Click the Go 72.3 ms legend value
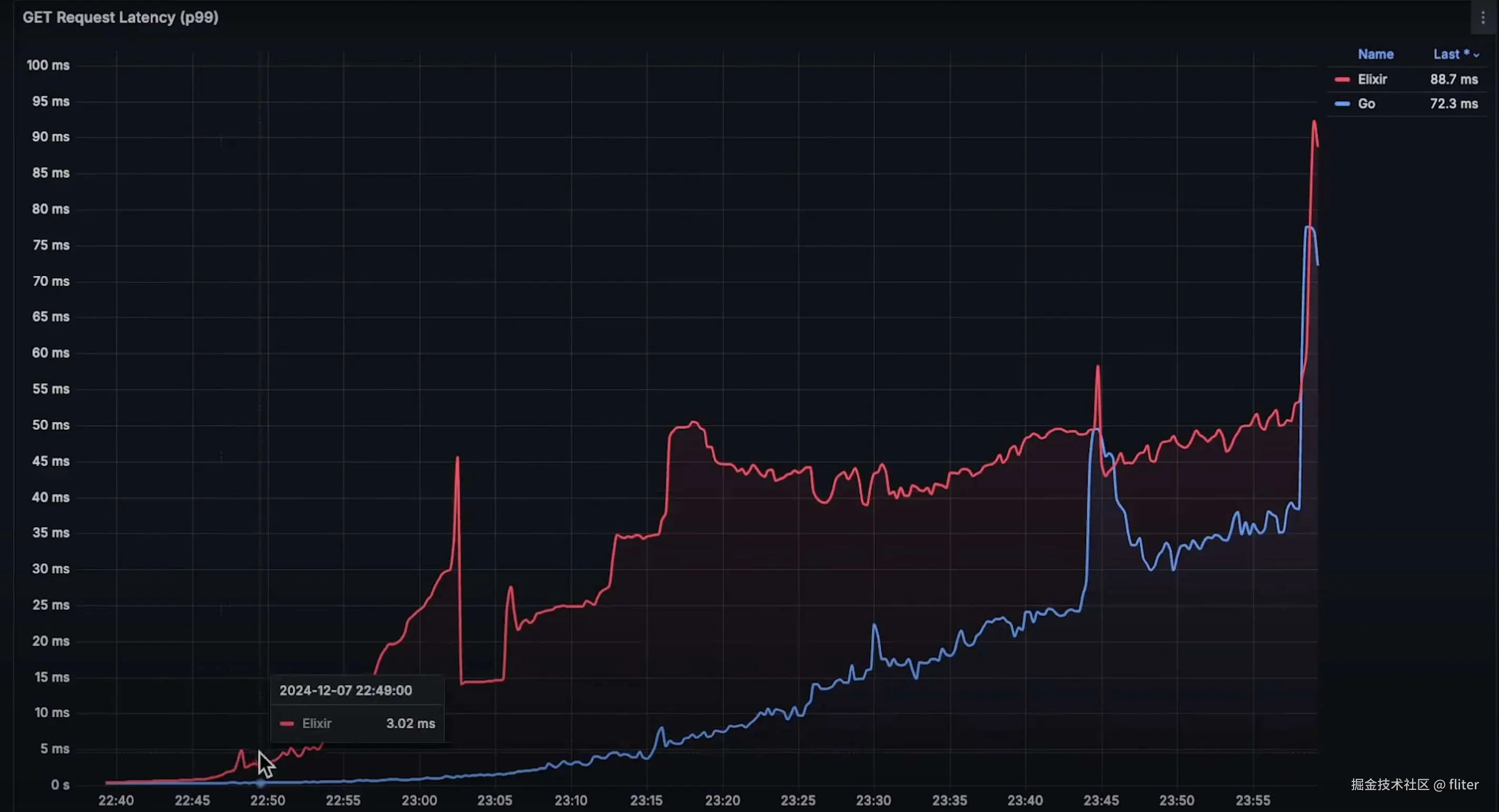The image size is (1499, 812). tap(1453, 104)
